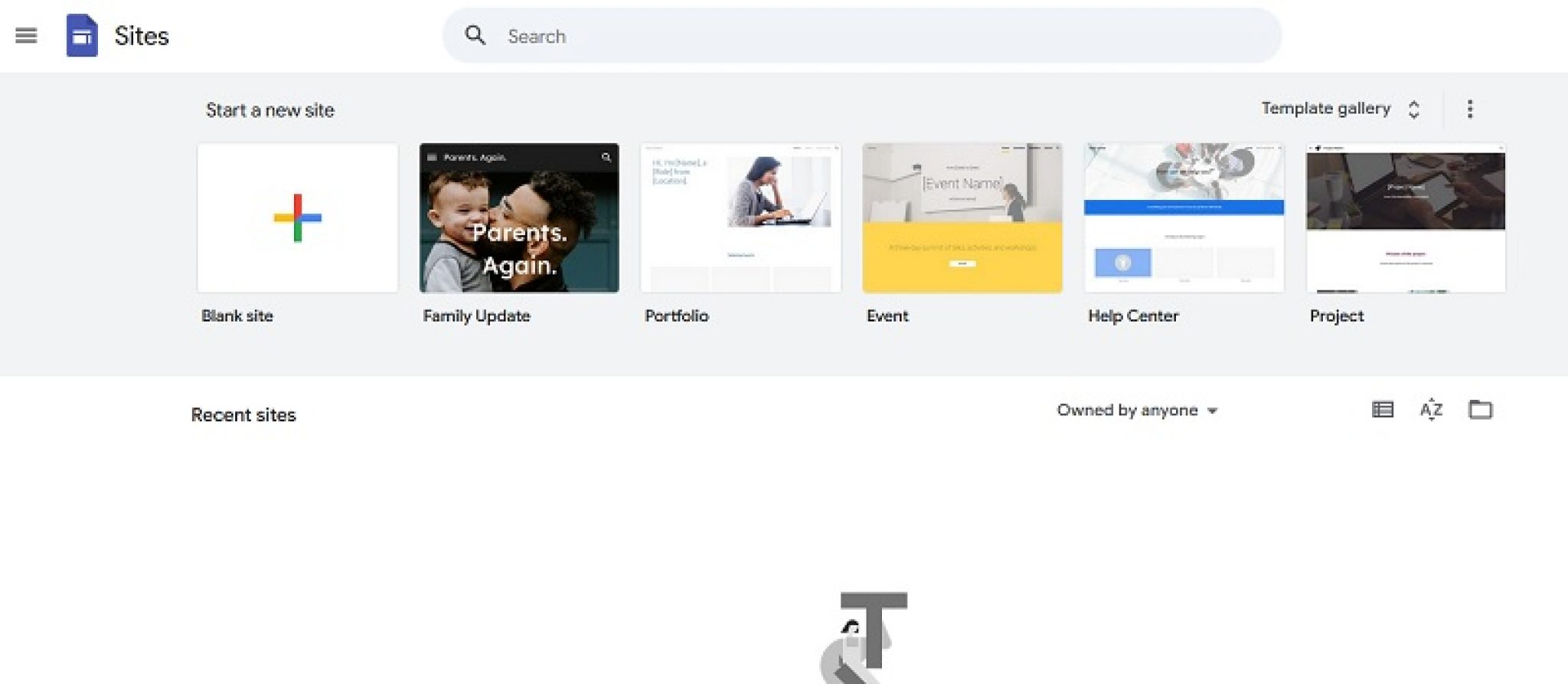Click the Sites title text
Viewport: 1568px width, 684px height.
(x=142, y=36)
